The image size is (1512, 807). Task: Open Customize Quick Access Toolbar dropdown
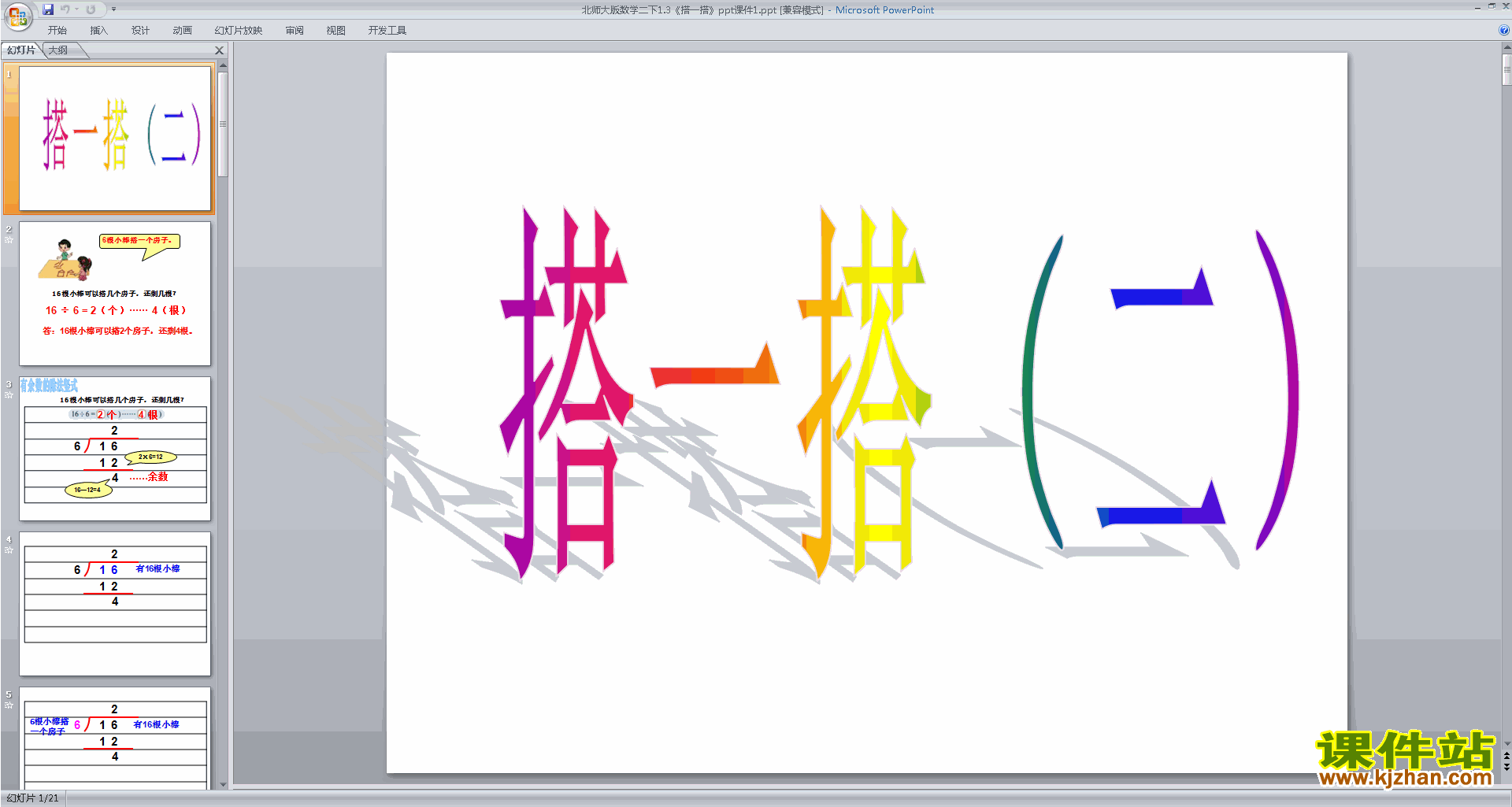tap(113, 9)
